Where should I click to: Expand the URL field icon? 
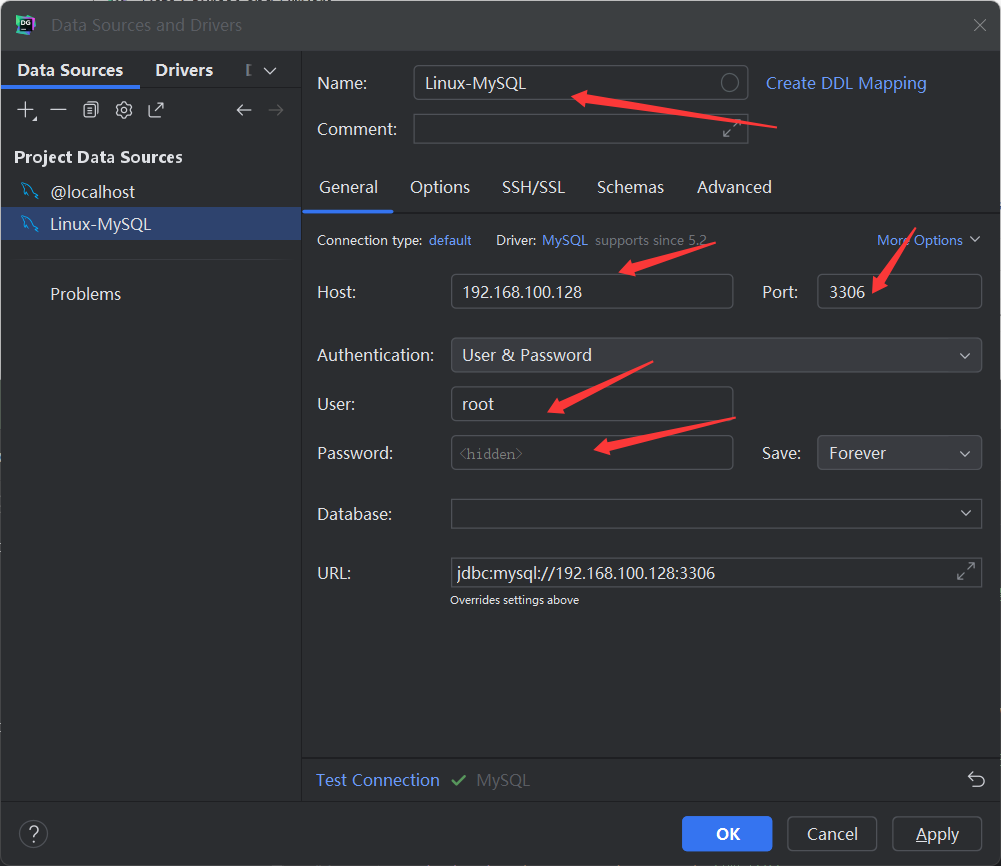point(966,571)
